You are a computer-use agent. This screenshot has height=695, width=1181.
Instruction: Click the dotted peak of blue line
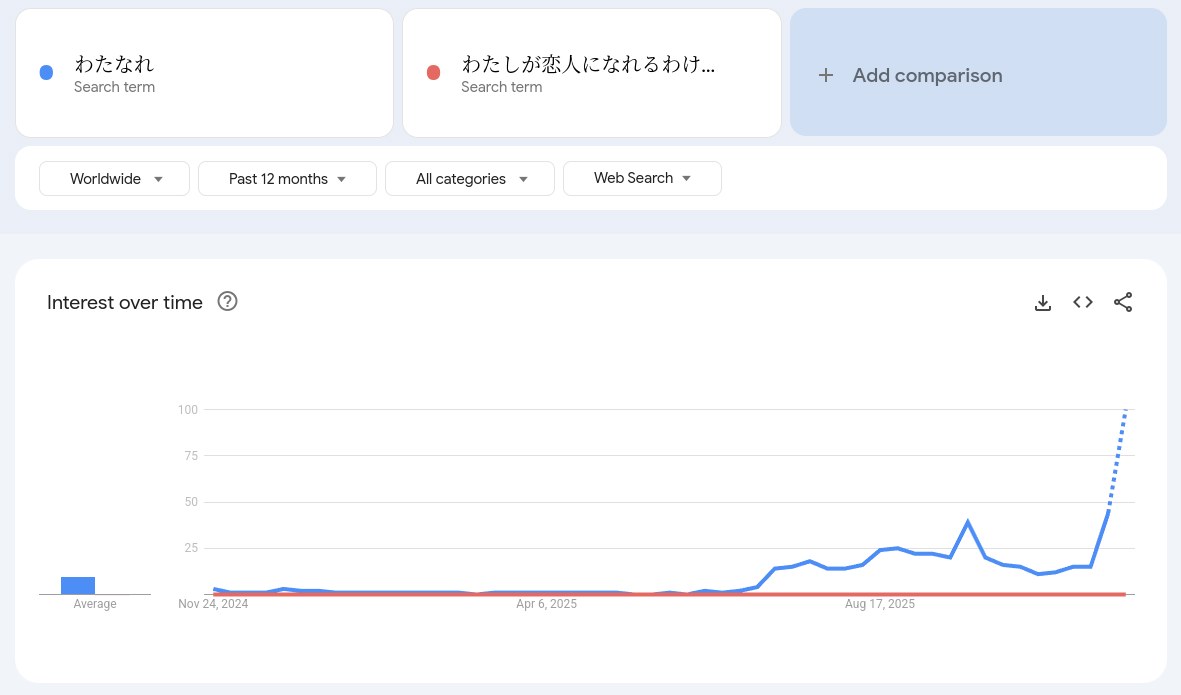coord(1125,412)
